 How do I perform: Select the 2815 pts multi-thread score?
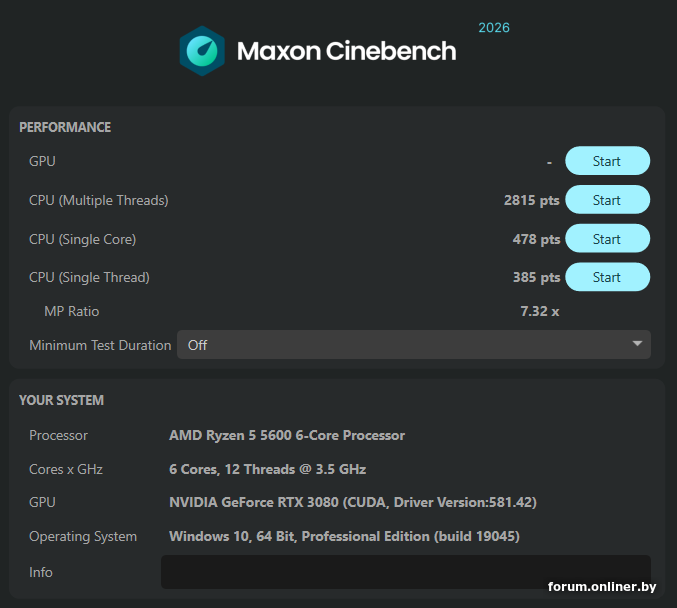click(x=531, y=200)
